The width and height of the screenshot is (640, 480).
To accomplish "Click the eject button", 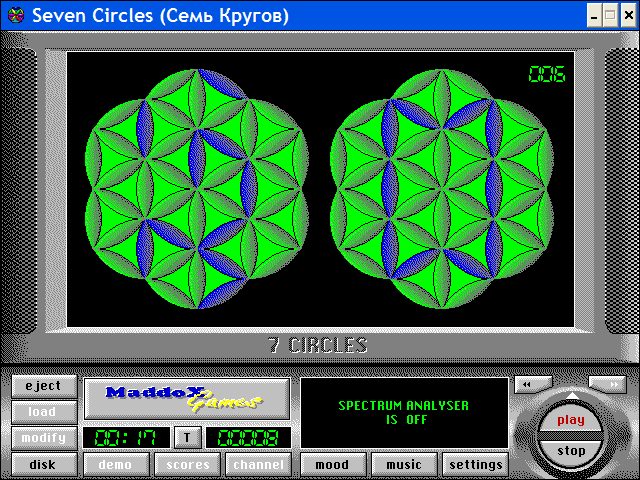I will (x=44, y=386).
